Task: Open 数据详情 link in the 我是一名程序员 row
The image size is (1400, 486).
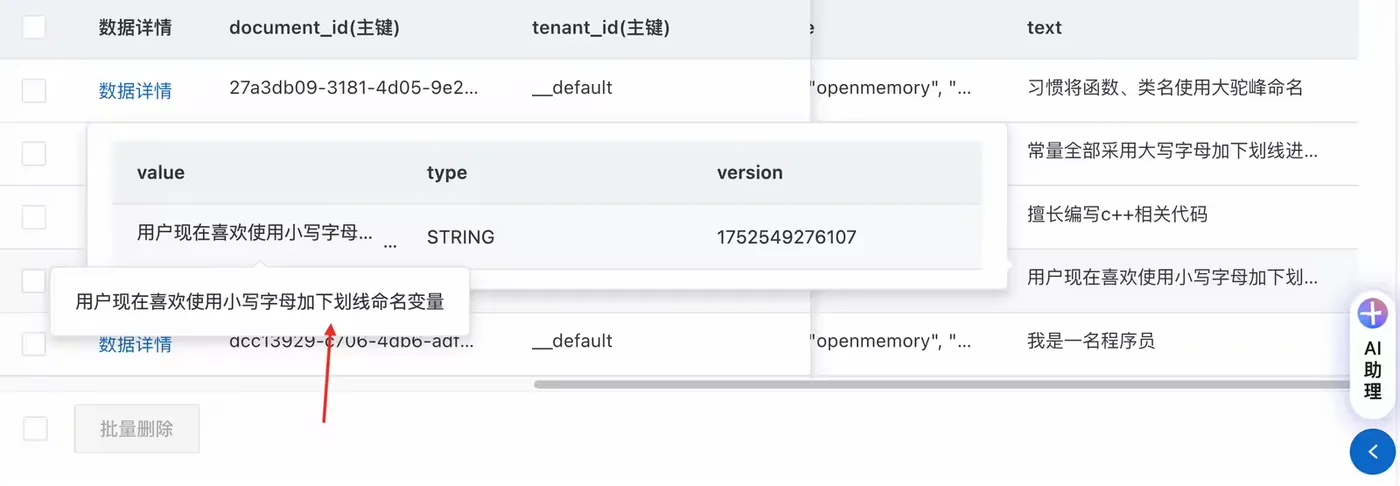Action: point(135,345)
